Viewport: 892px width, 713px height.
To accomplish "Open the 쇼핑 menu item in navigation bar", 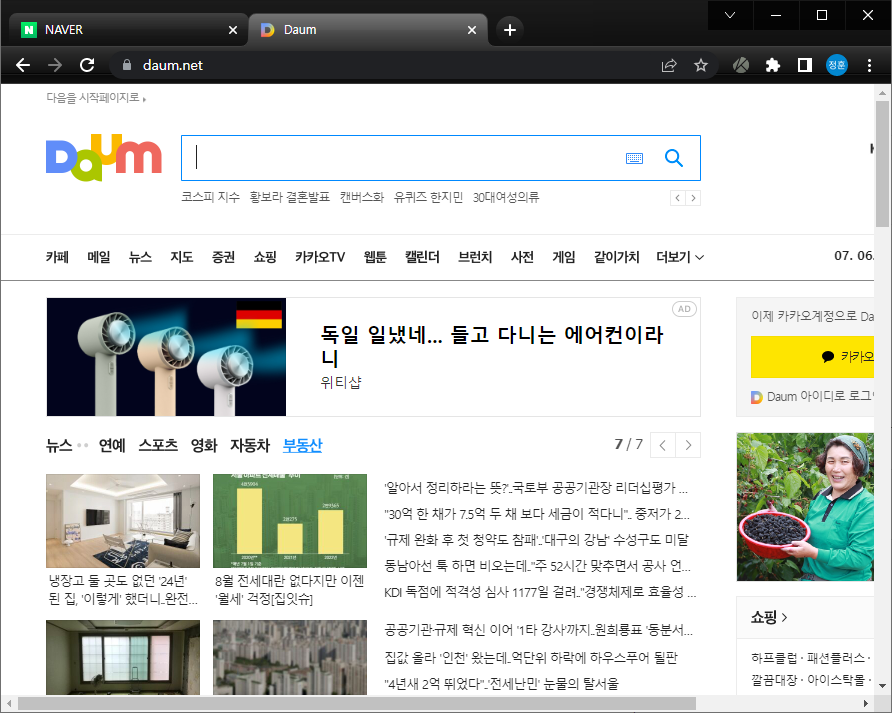I will click(265, 257).
